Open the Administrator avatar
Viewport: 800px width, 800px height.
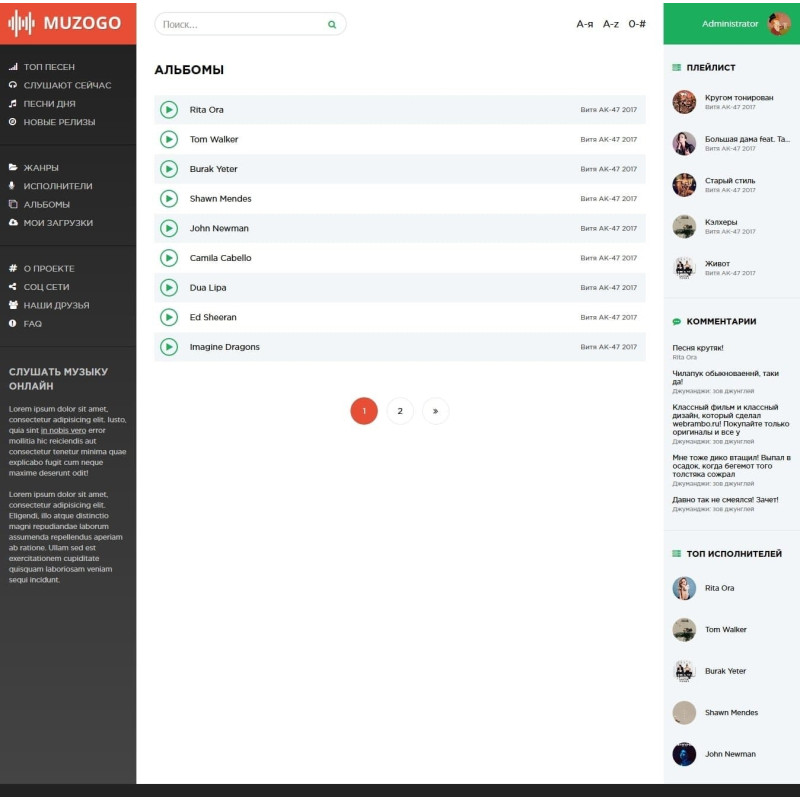pos(778,24)
